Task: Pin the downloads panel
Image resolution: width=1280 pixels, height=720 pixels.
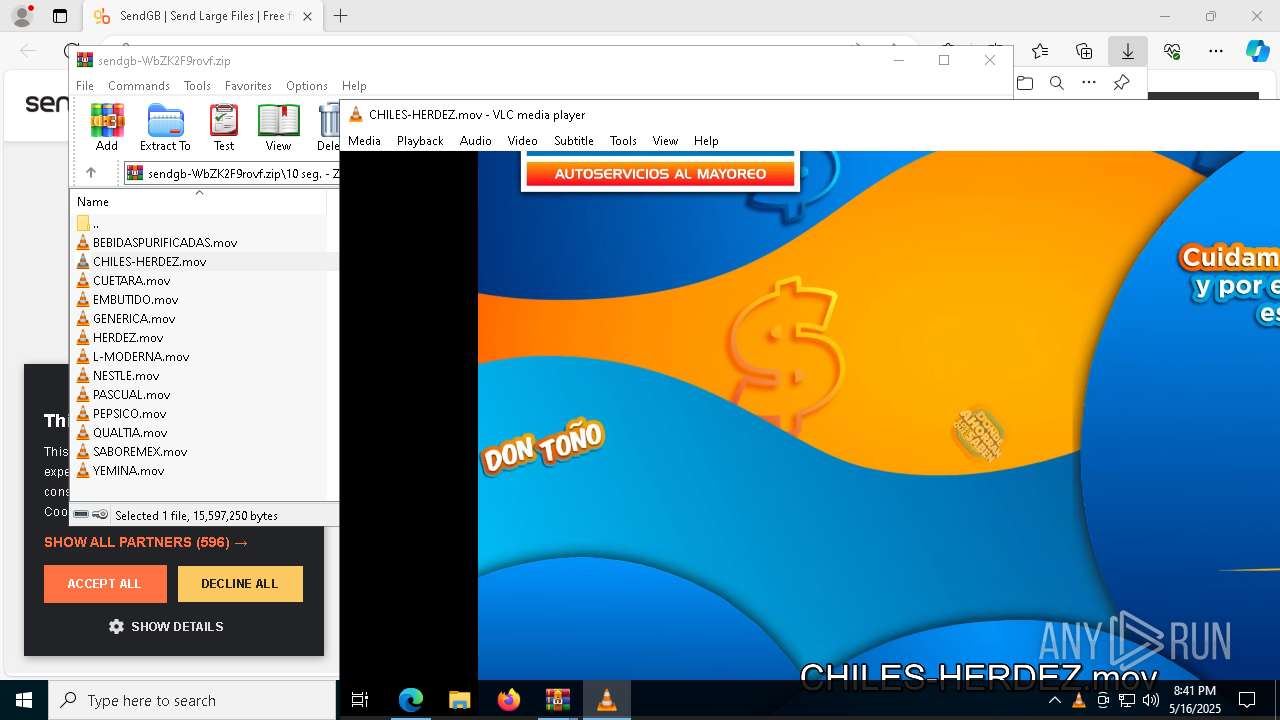Action: click(1121, 83)
